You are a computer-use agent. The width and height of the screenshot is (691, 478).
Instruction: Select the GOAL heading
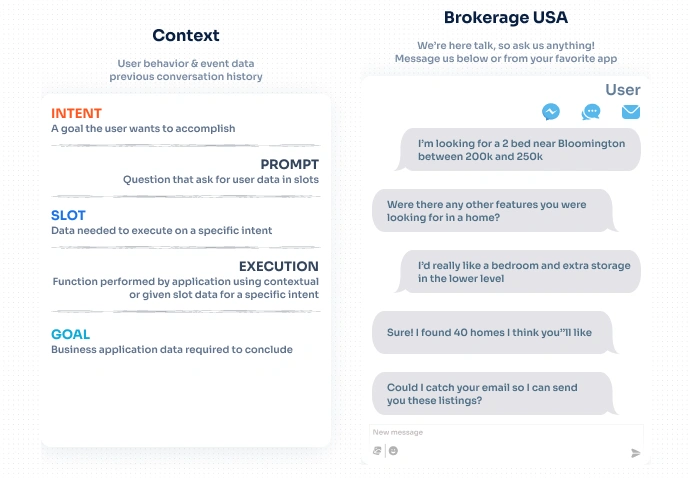pyautogui.click(x=70, y=334)
